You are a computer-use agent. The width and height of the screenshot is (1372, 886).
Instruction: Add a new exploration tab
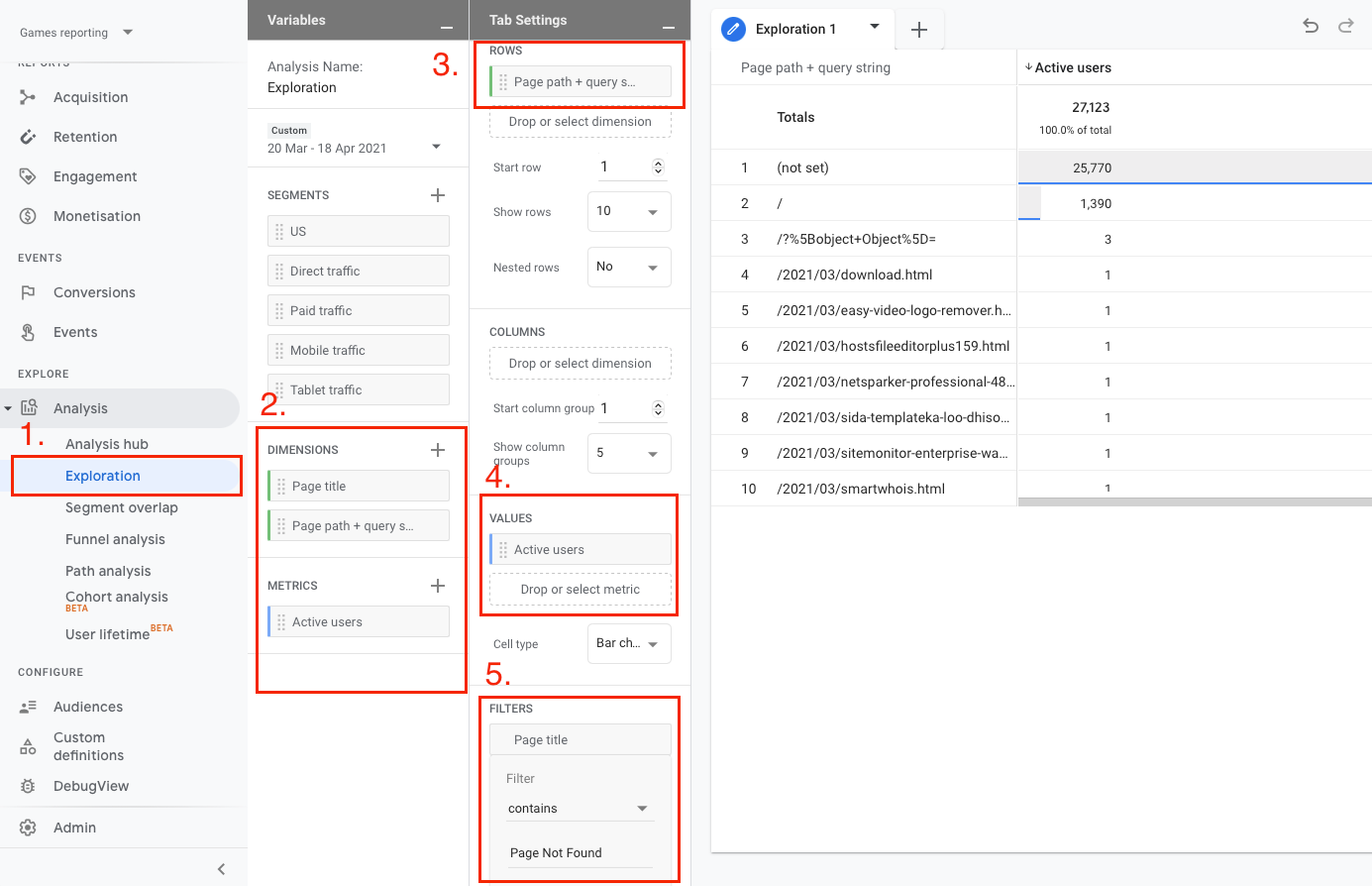(x=919, y=29)
